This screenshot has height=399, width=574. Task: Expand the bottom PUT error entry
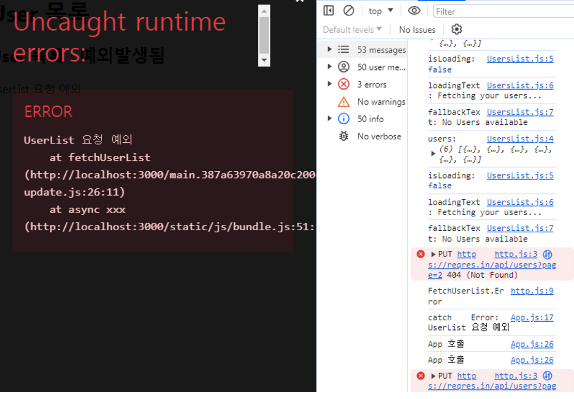[x=433, y=376]
